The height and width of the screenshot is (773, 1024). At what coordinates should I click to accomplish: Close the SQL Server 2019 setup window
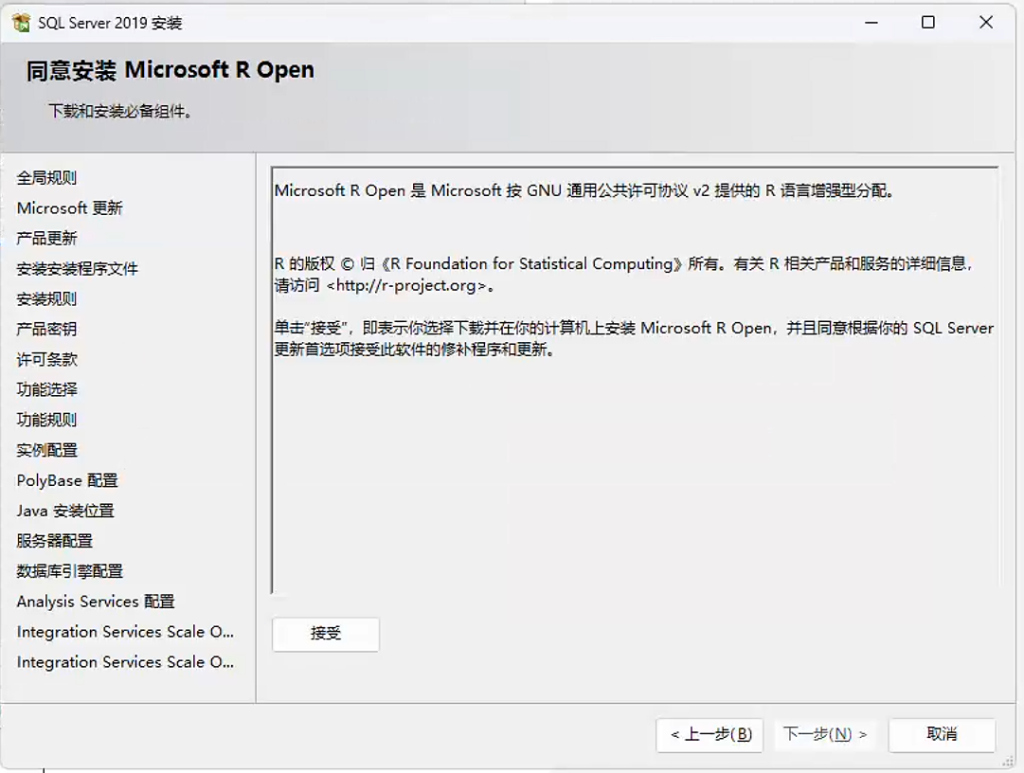tap(986, 23)
